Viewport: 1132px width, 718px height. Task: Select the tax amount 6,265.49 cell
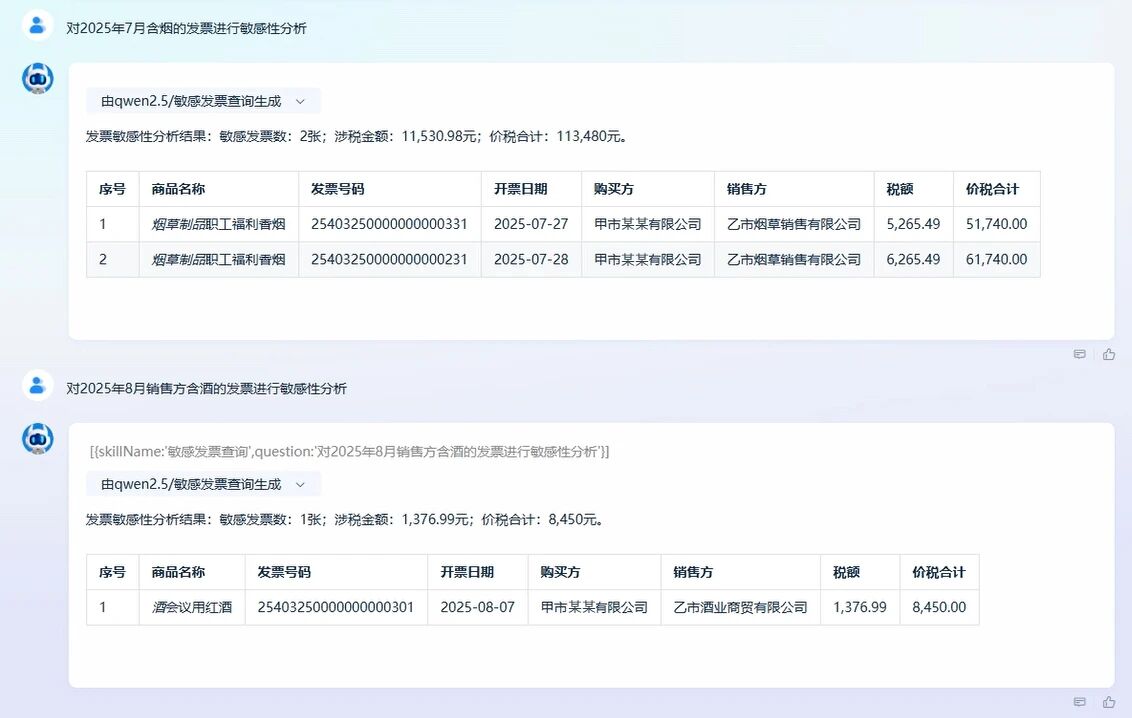coord(913,258)
